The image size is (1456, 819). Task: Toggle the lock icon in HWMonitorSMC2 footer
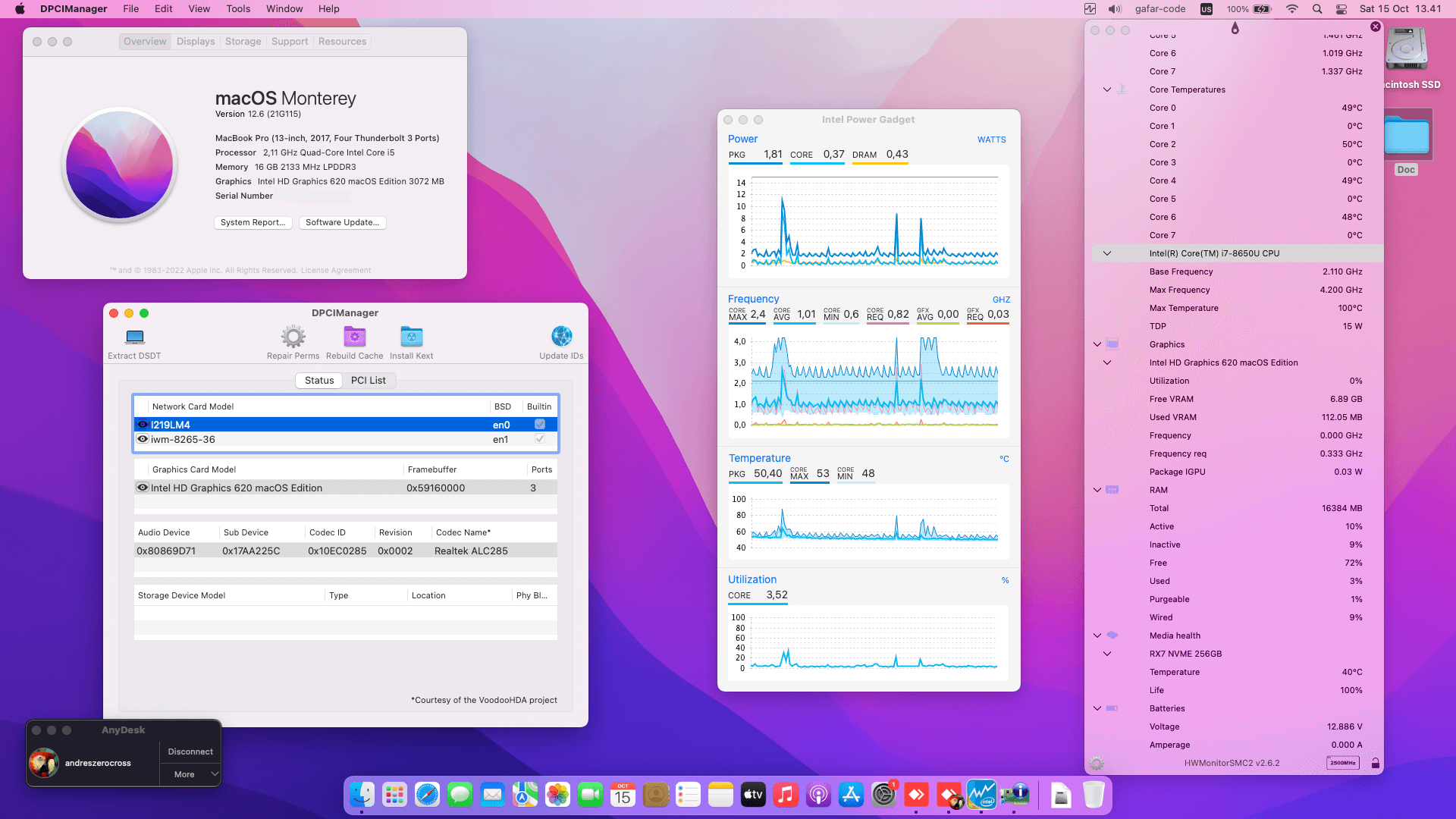[1375, 763]
